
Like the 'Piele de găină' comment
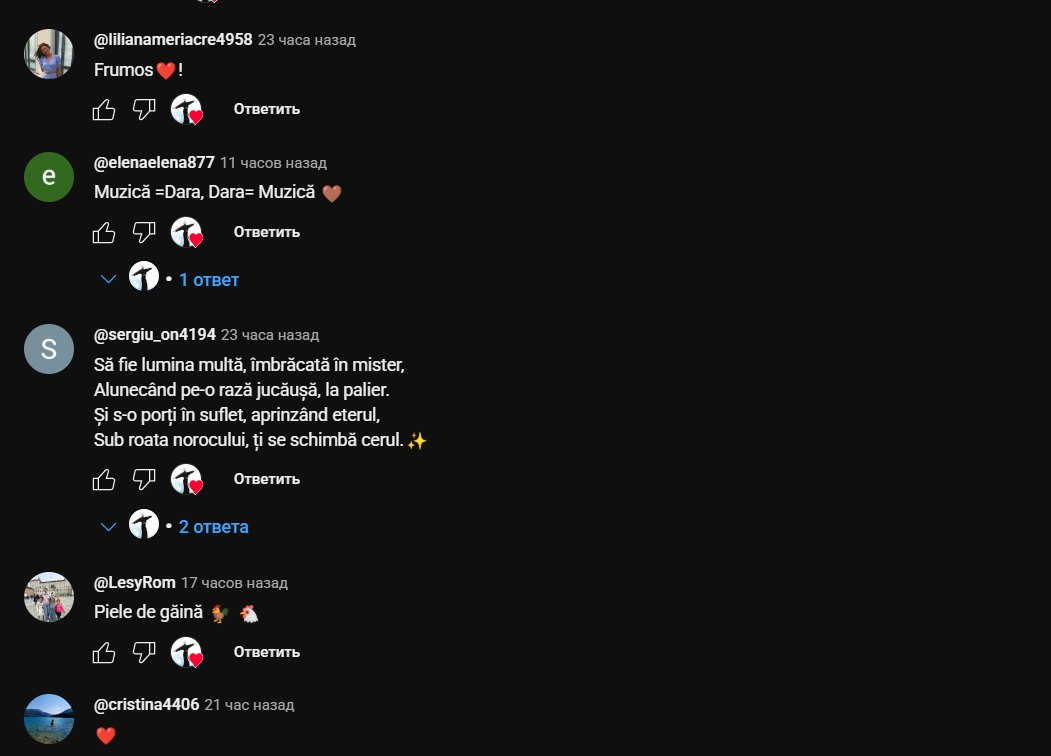coord(104,652)
